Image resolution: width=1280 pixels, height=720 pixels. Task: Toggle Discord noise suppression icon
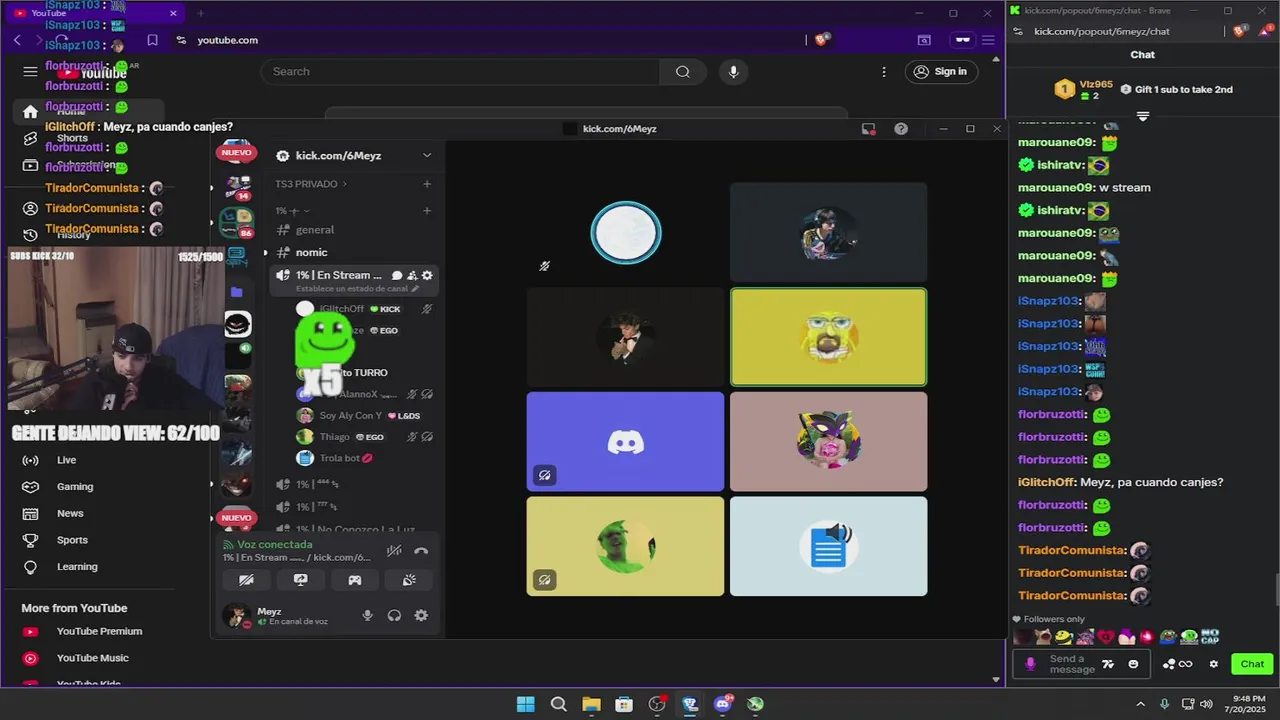coord(395,550)
